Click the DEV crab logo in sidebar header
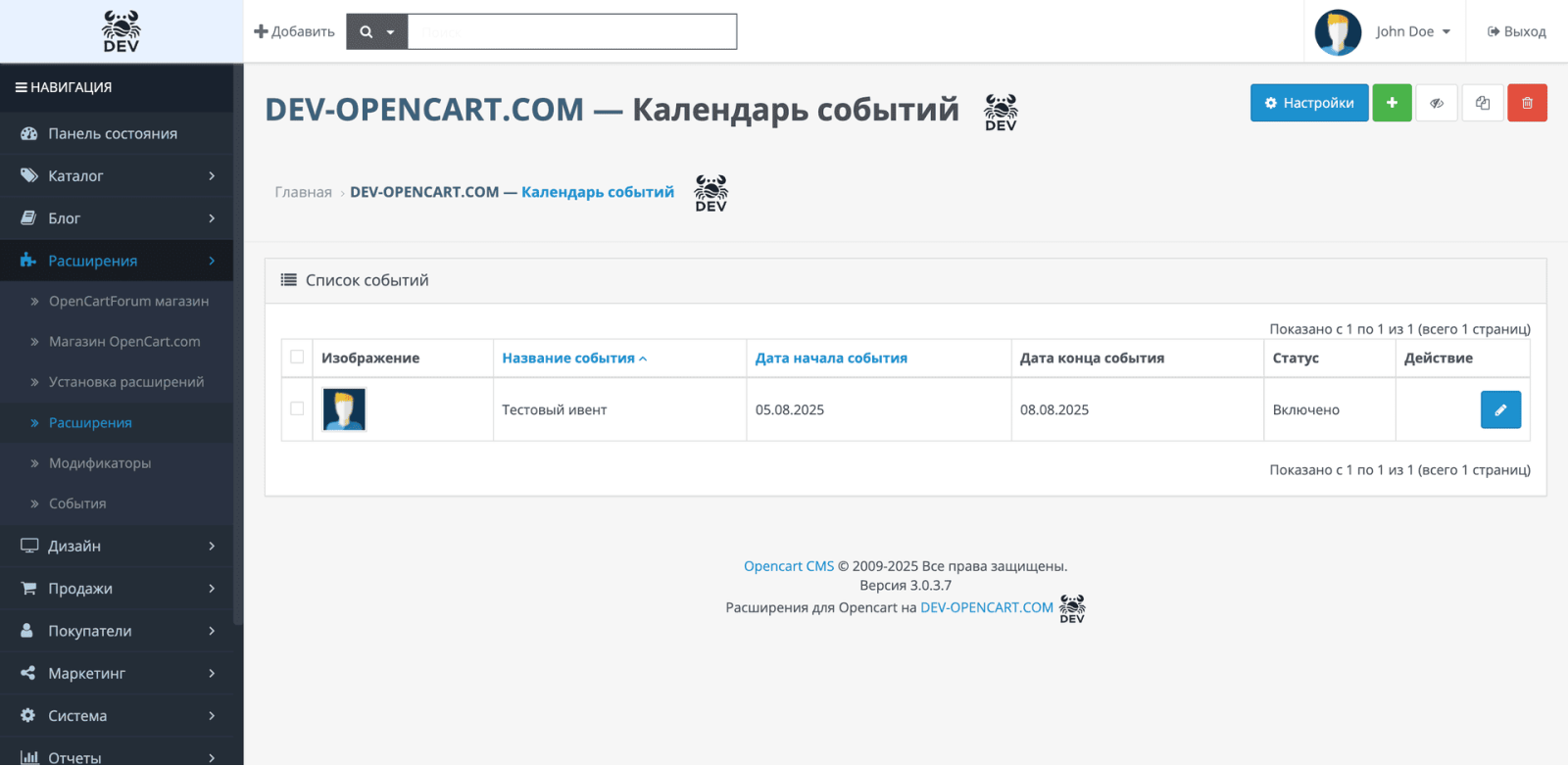Viewport: 1568px width, 766px height. [x=121, y=31]
